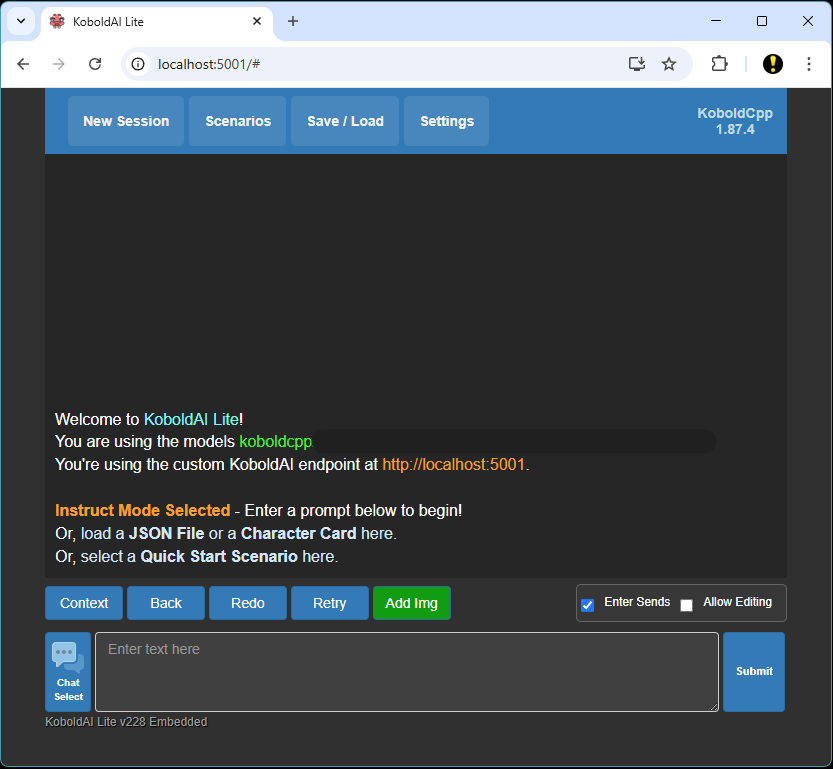Open the Settings menu

pos(447,121)
